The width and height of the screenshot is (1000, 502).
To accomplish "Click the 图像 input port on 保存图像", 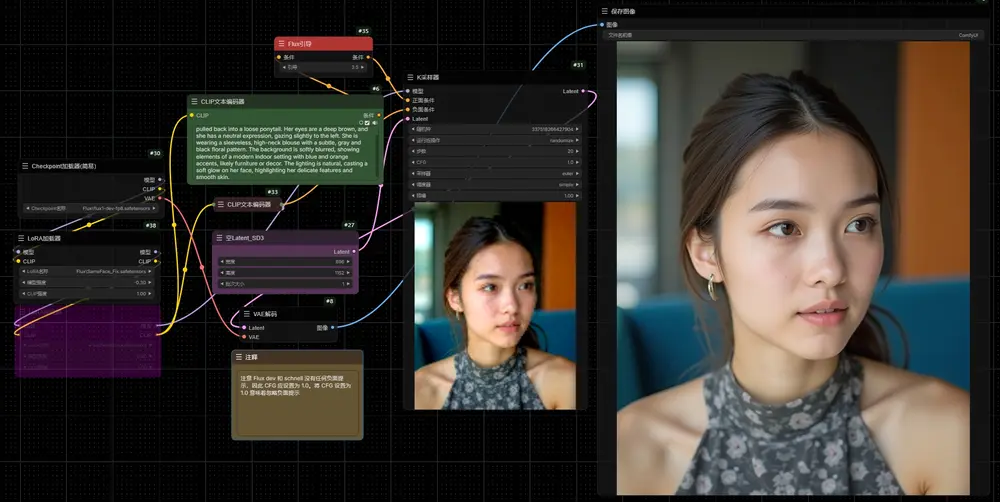I will (x=602, y=25).
